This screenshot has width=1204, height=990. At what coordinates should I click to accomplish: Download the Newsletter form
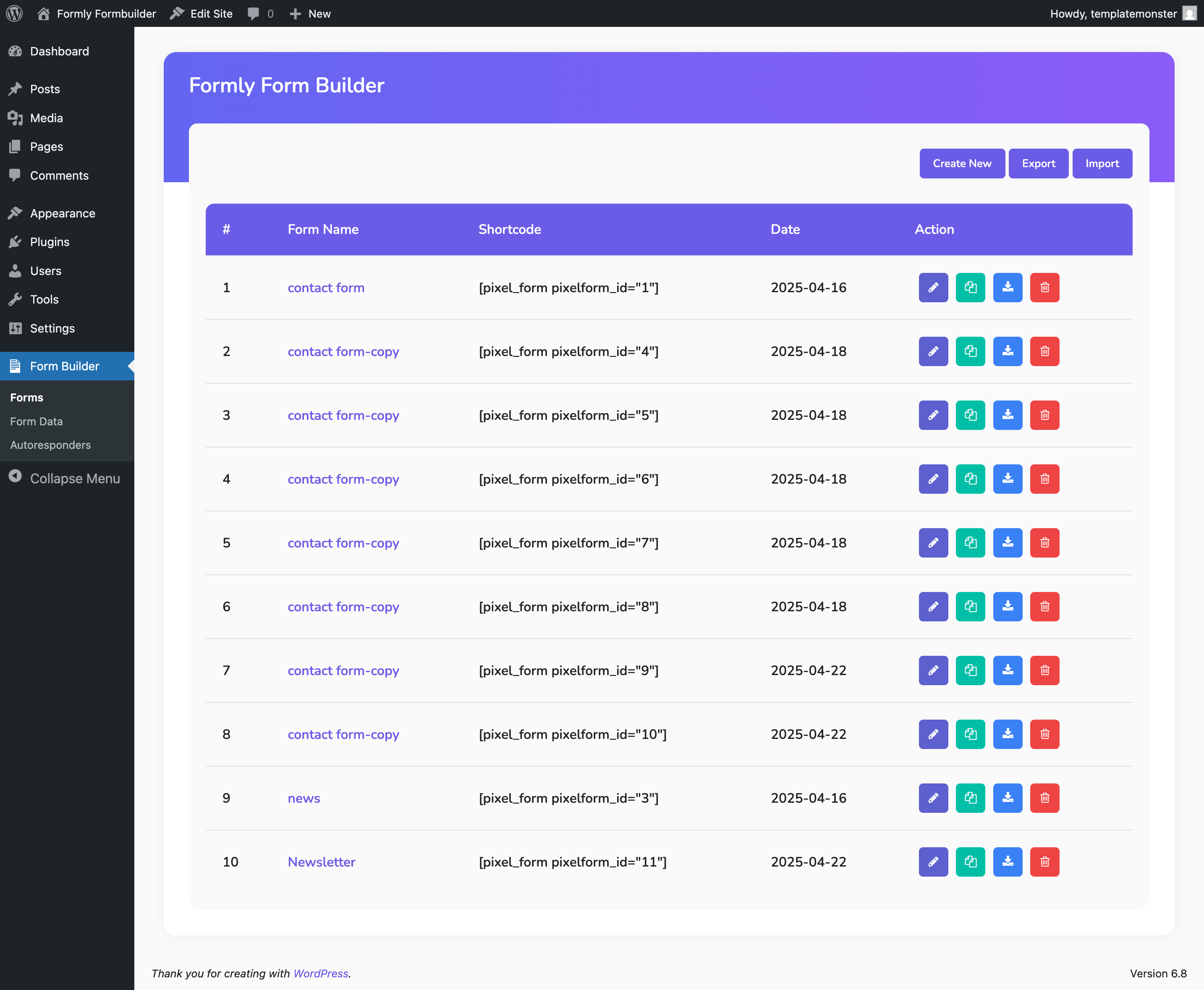(1008, 862)
